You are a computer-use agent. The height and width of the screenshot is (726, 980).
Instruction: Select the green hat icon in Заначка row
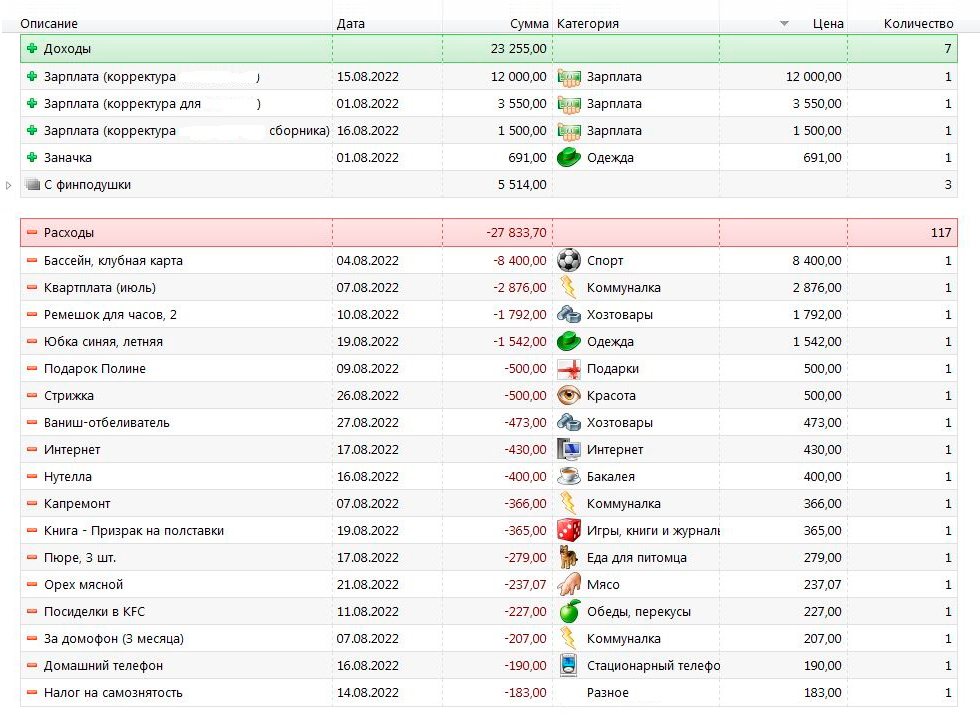tap(569, 157)
